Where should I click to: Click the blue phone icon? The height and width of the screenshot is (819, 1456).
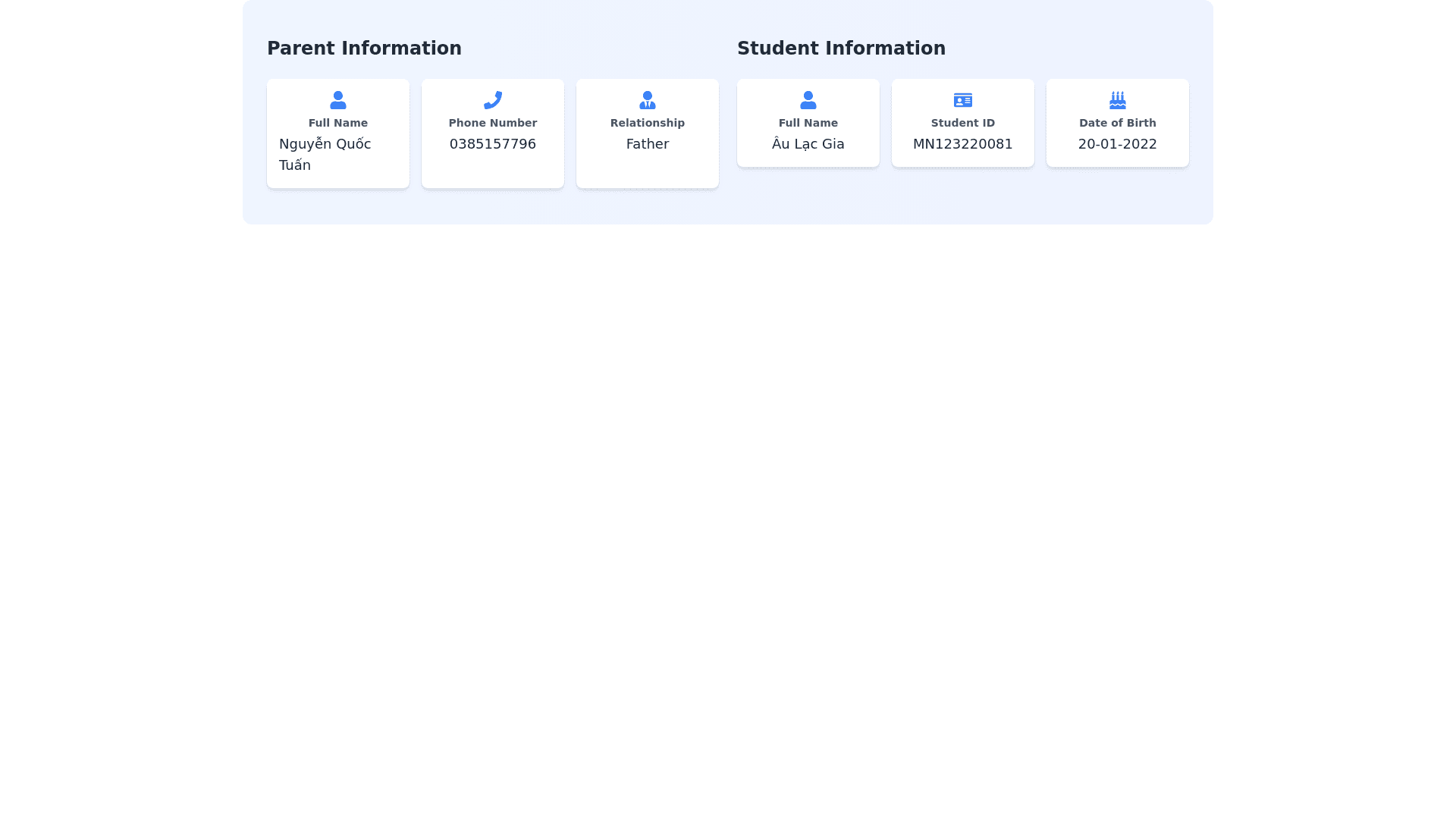click(492, 100)
